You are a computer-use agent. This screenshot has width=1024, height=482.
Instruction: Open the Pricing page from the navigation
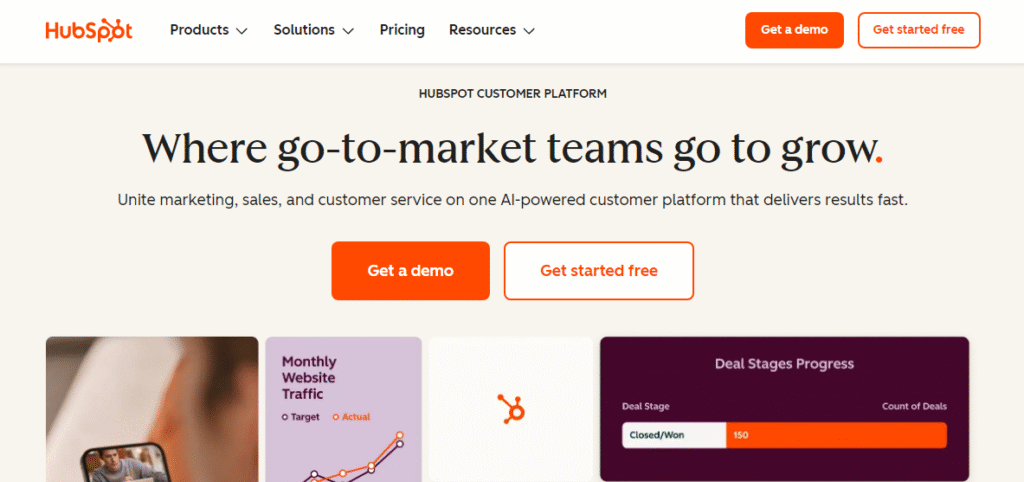(x=402, y=30)
